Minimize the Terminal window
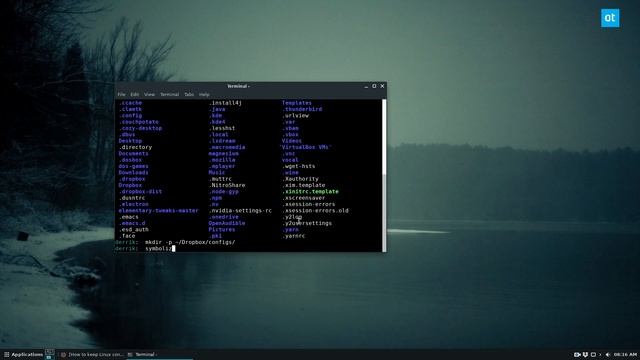Screen dimensions: 640x360 pos(366,86)
